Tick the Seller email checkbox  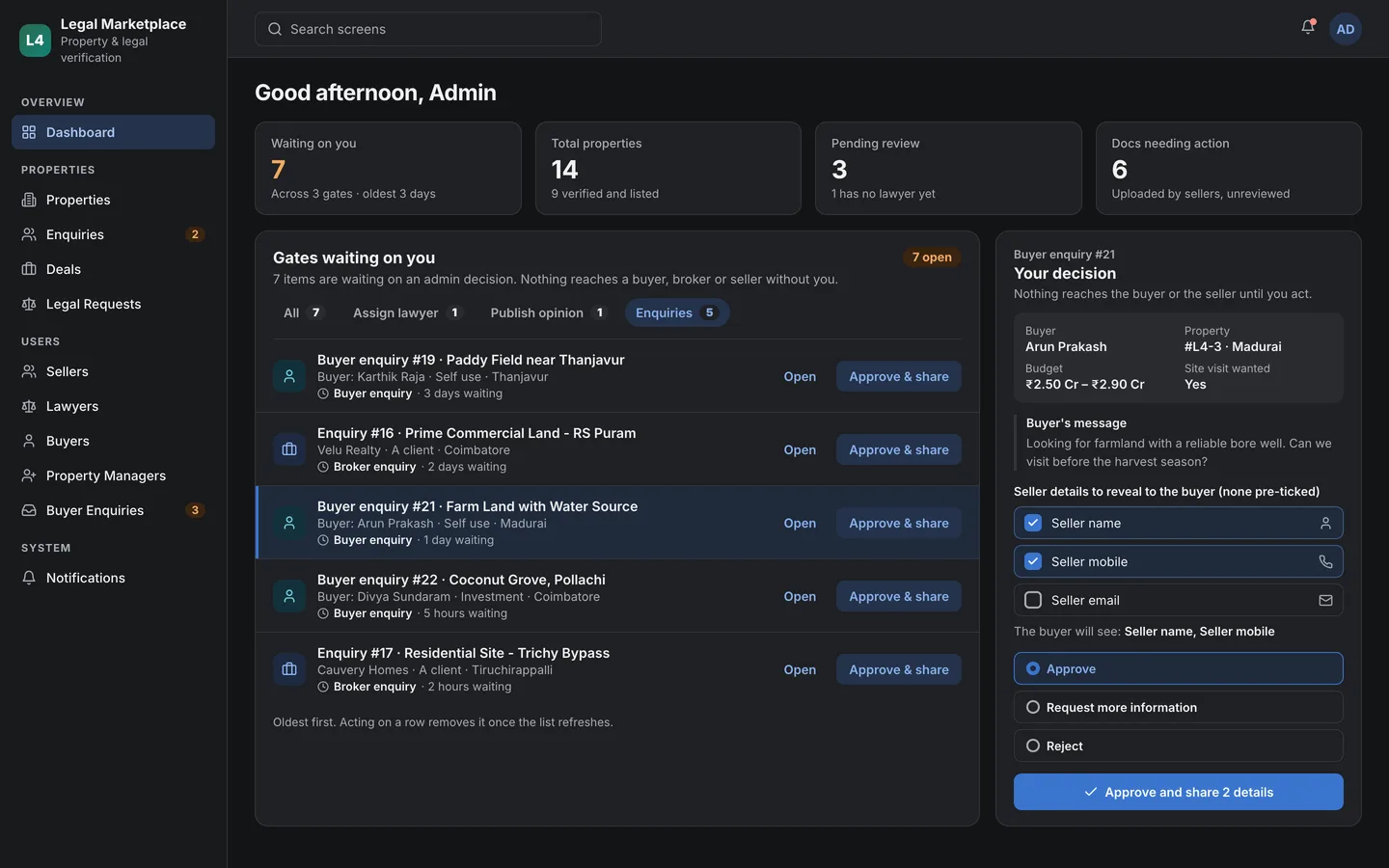coord(1033,600)
